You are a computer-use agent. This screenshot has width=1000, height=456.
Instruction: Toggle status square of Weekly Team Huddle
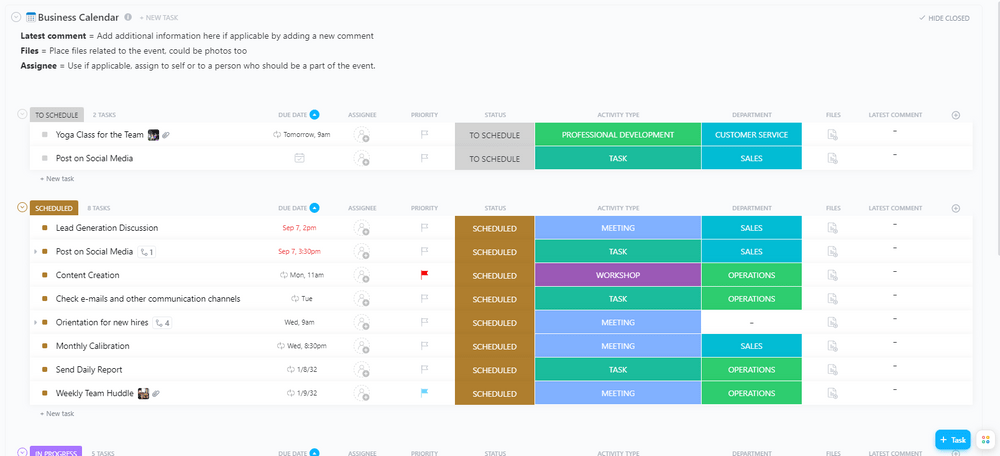tap(45, 393)
